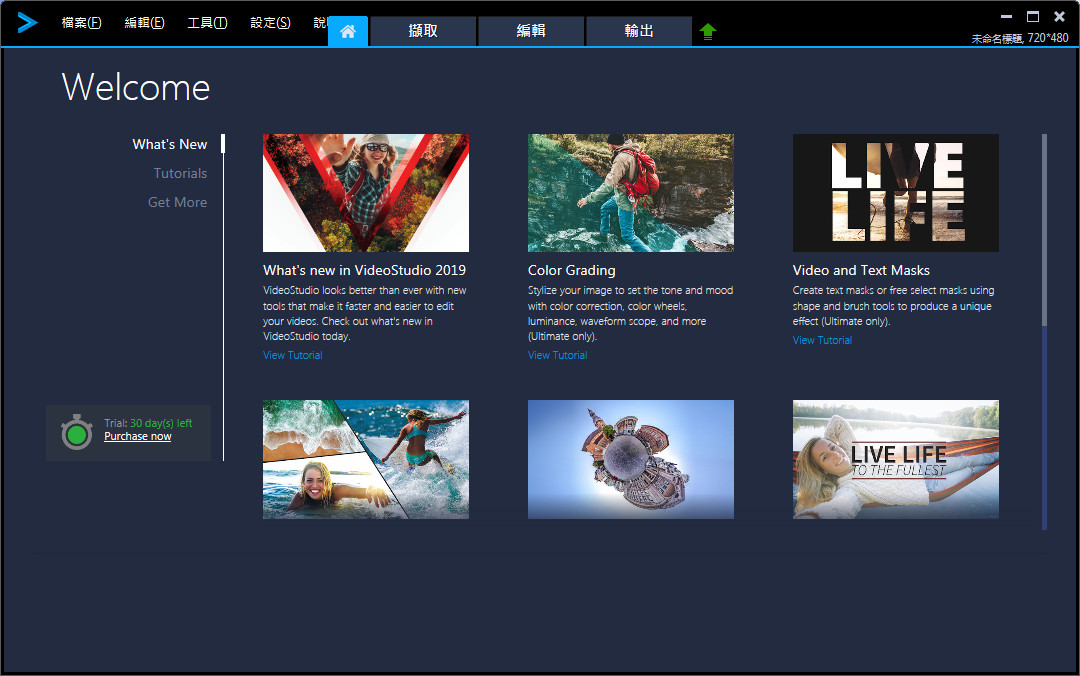Click the Purchase now link

[138, 436]
